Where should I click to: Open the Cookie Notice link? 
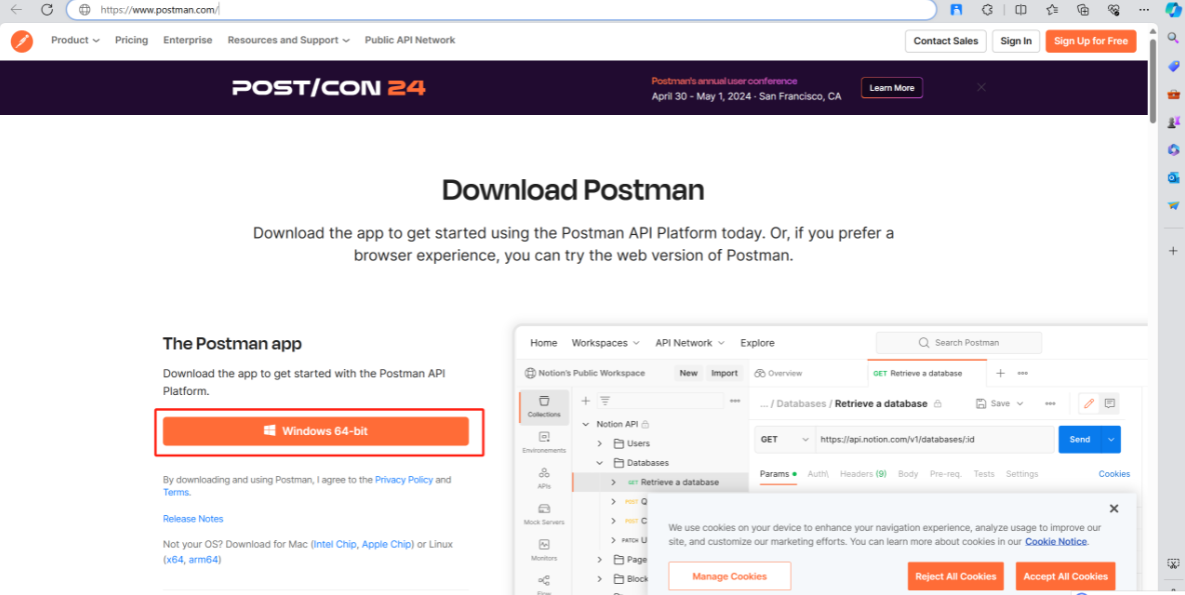click(1056, 541)
